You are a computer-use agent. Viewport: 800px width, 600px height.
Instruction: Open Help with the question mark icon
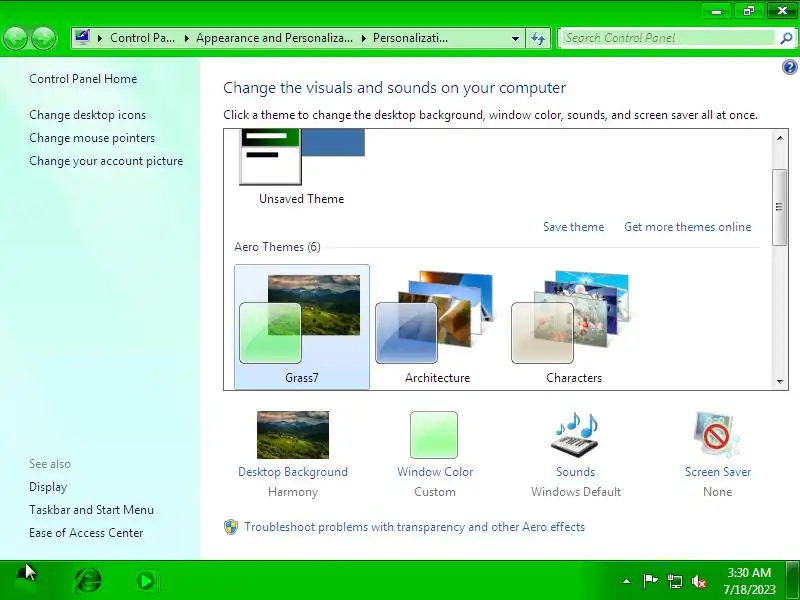[x=789, y=67]
